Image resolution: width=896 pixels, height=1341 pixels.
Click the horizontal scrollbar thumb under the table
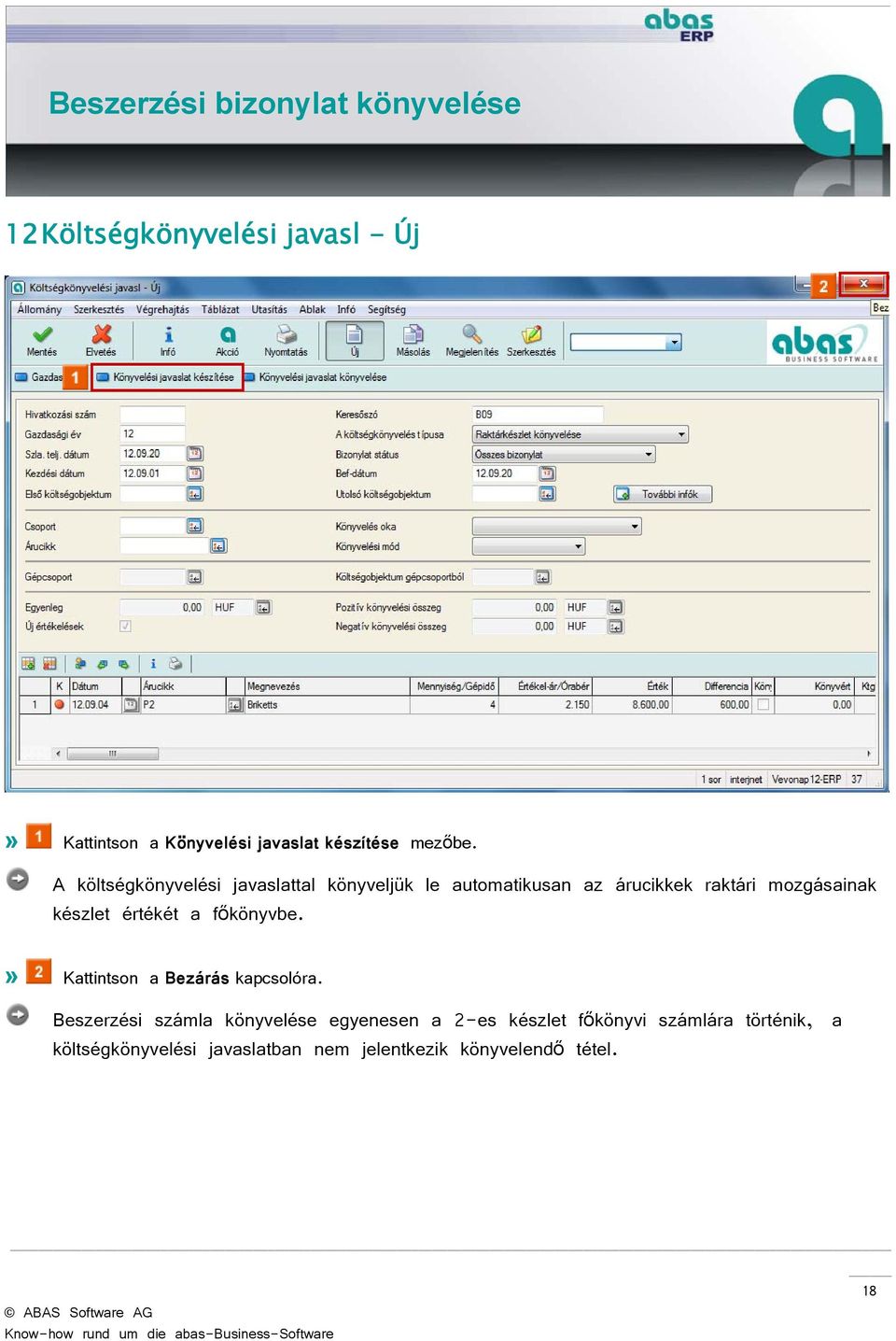coord(112,753)
